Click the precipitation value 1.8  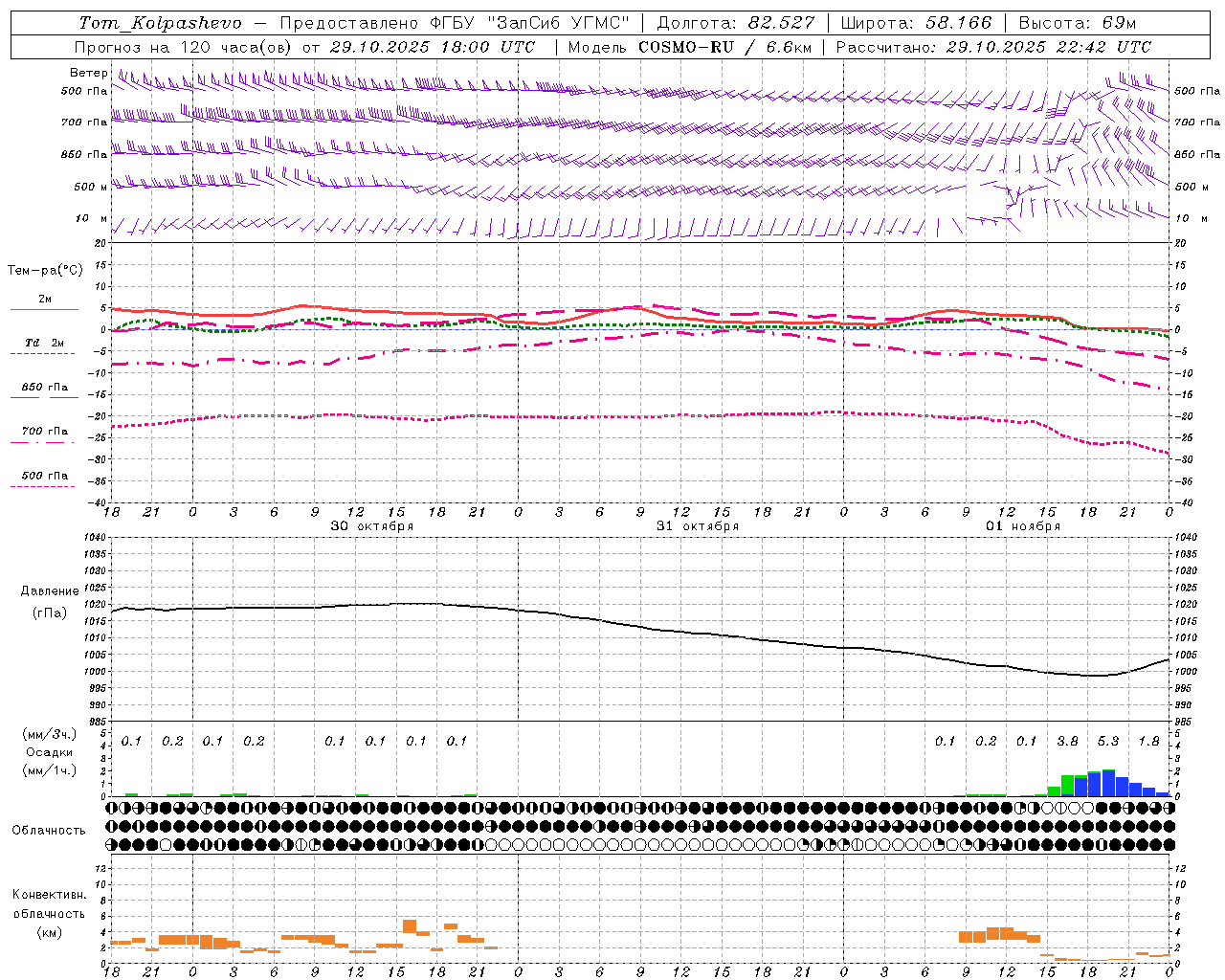(1148, 741)
